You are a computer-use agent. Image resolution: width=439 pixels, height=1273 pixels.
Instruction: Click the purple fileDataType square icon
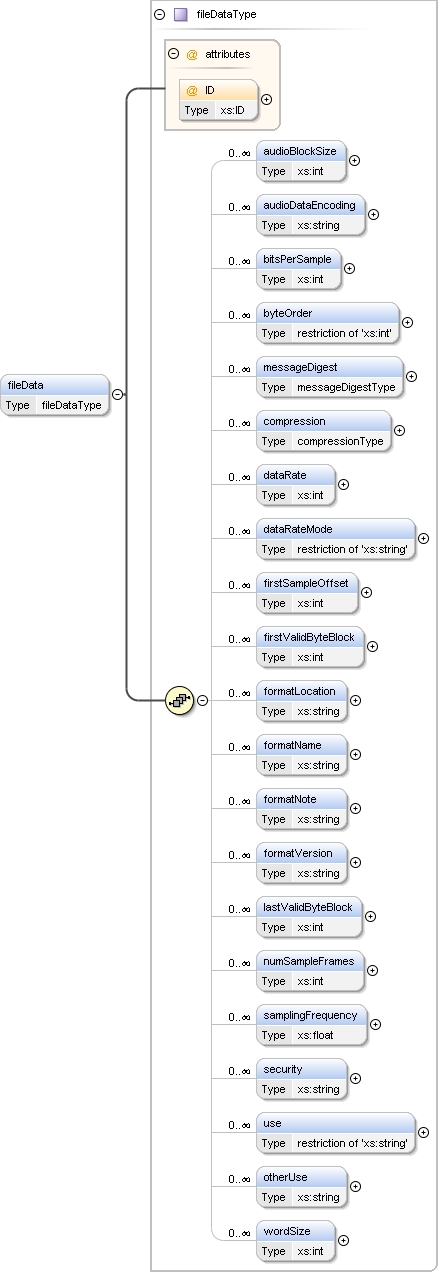180,16
